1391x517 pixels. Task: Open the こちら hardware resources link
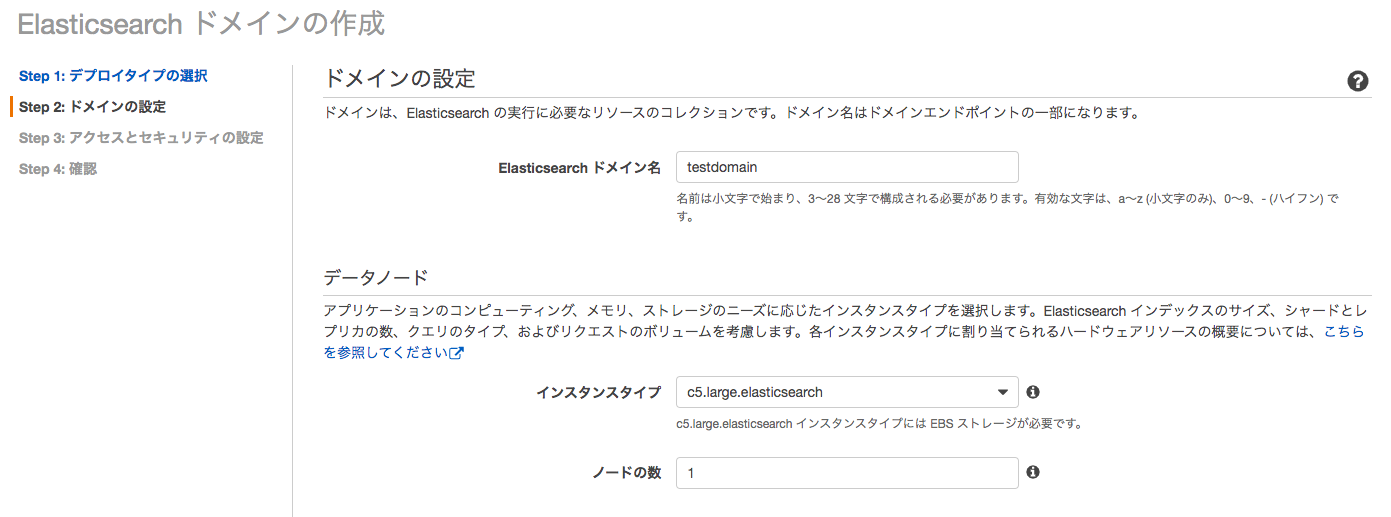(1344, 331)
